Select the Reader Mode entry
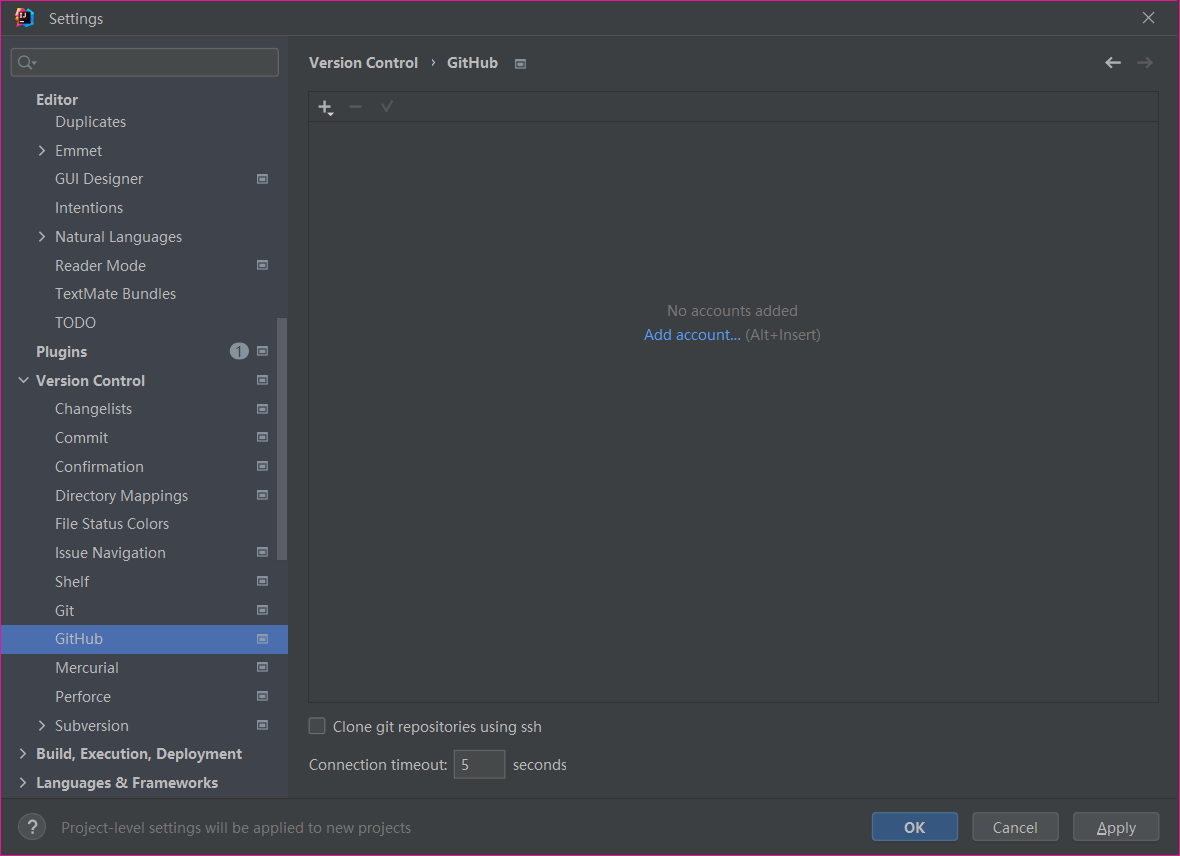 click(x=100, y=266)
